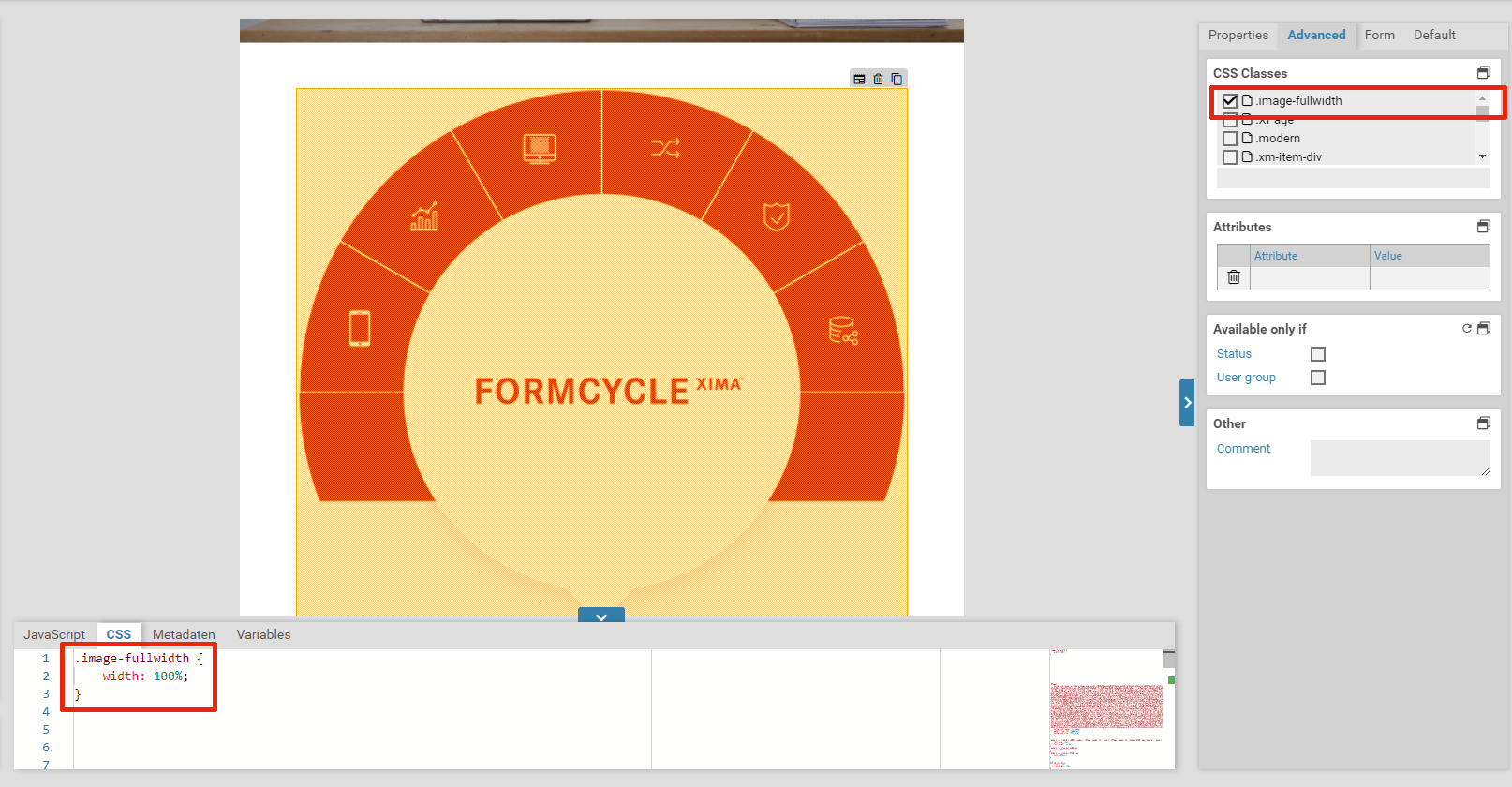Enable the .modern CSS class checkbox

(x=1230, y=139)
